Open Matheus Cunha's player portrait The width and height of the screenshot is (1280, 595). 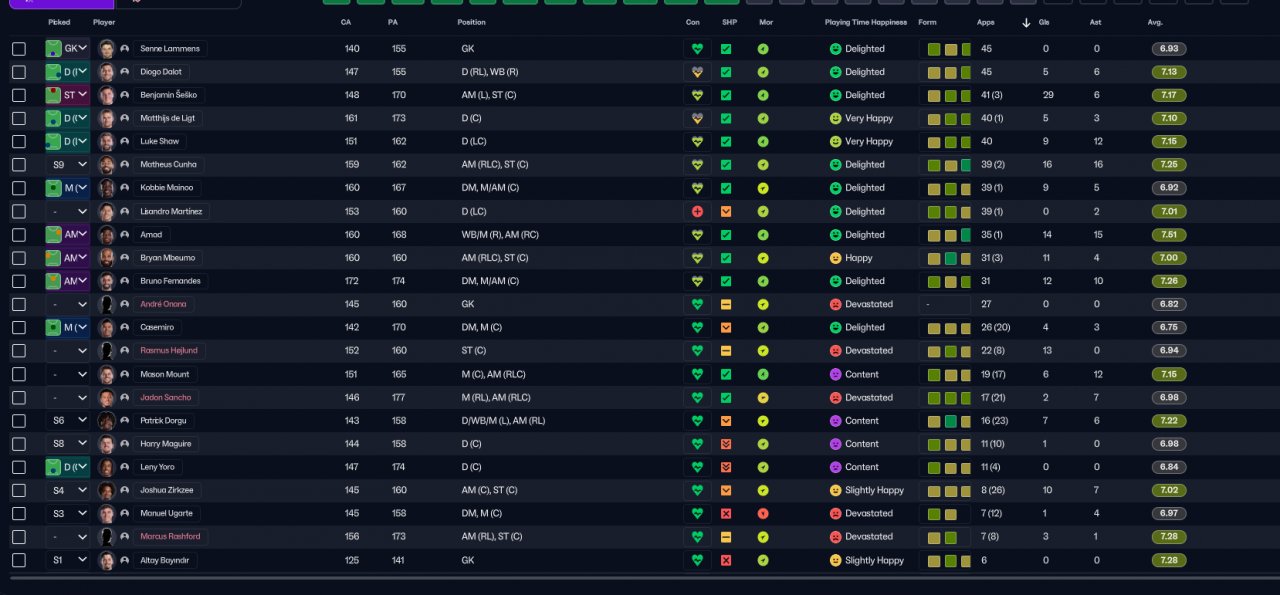coord(107,165)
